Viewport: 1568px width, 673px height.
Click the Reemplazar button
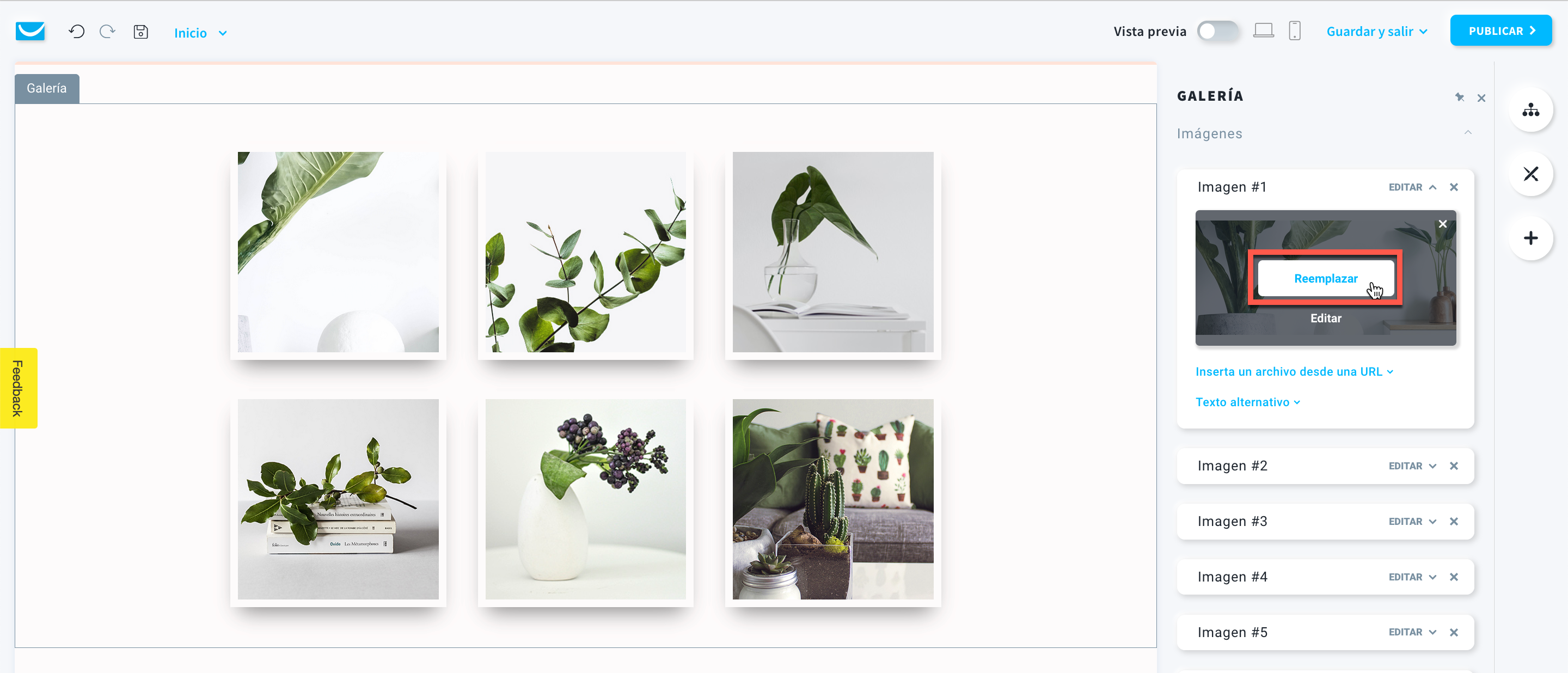pyautogui.click(x=1326, y=279)
